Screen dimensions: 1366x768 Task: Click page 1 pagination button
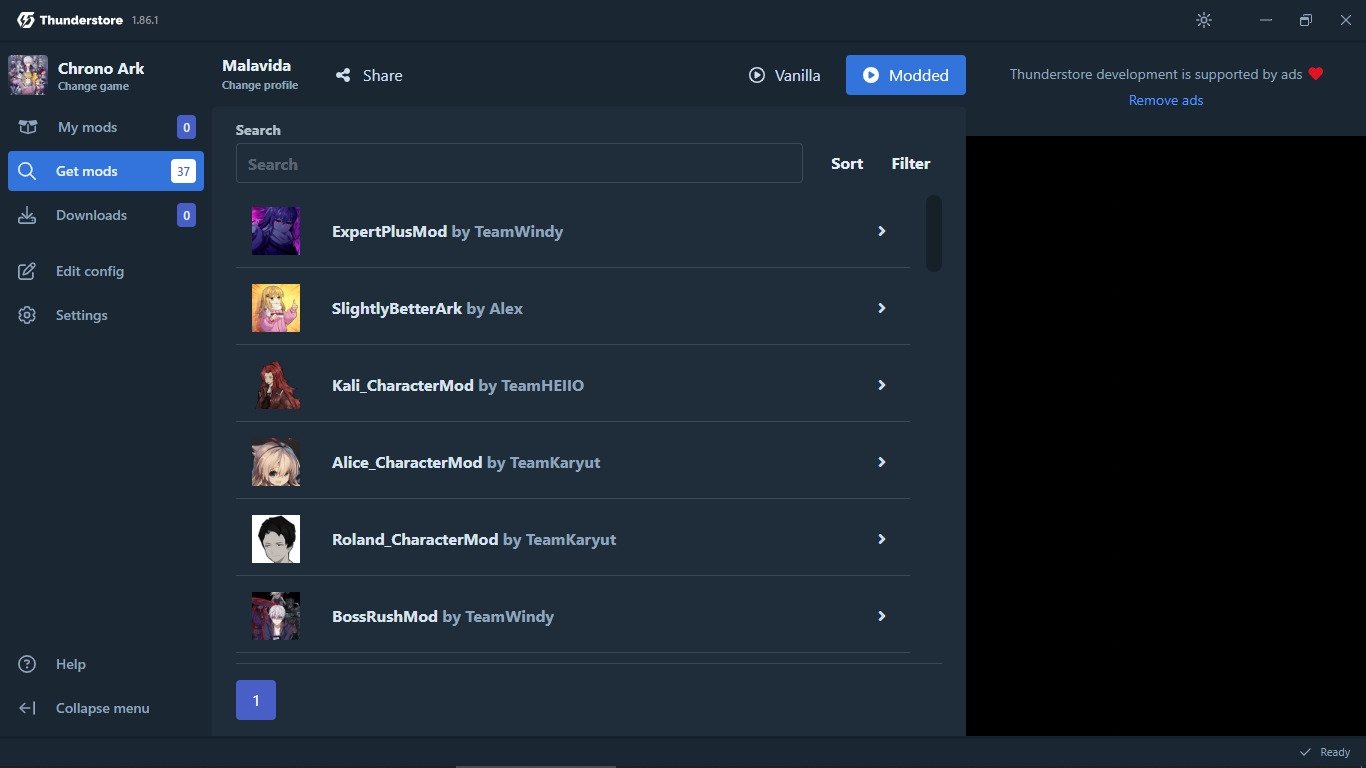(256, 700)
